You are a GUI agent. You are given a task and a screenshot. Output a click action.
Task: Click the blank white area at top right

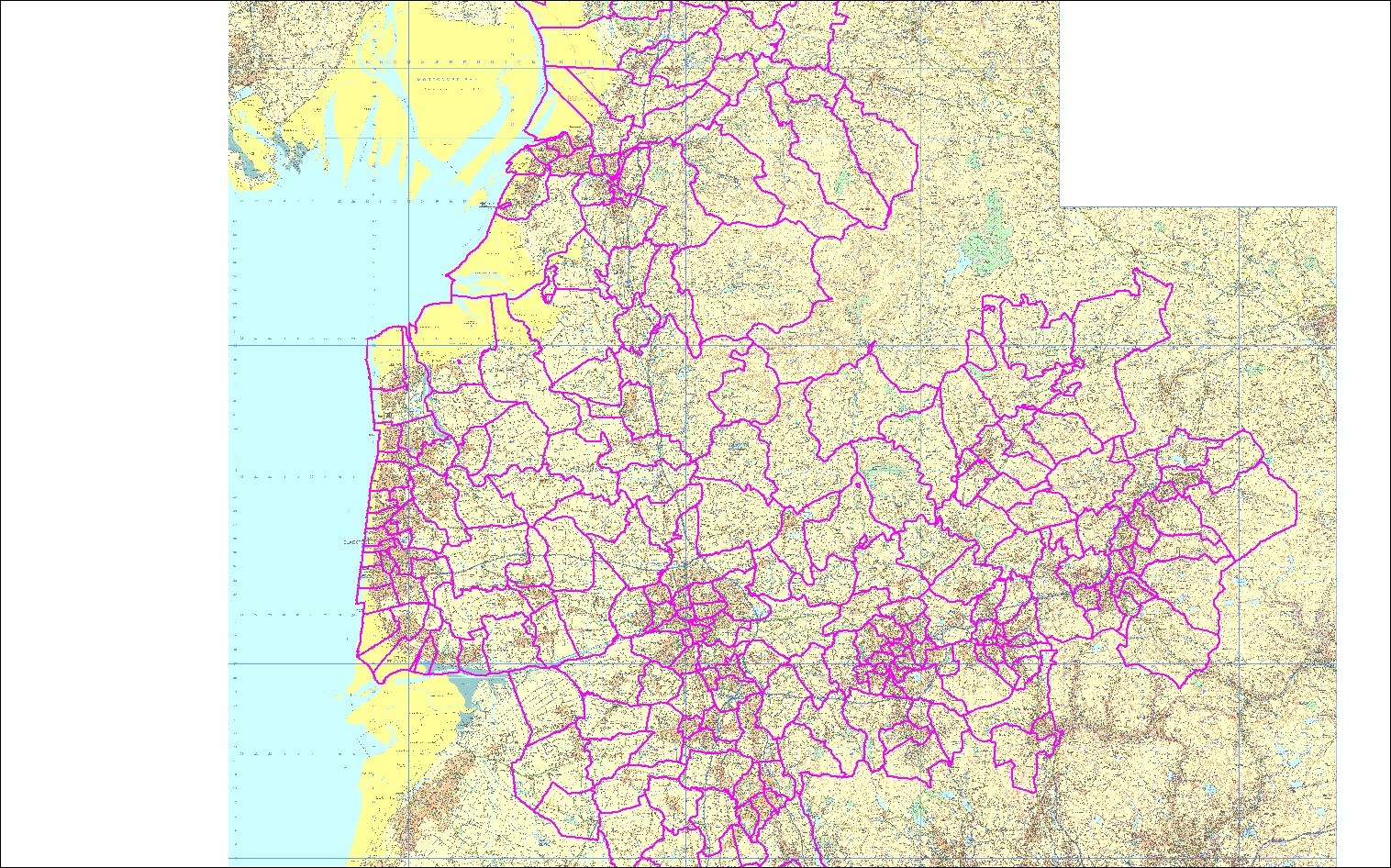pyautogui.click(x=1220, y=101)
